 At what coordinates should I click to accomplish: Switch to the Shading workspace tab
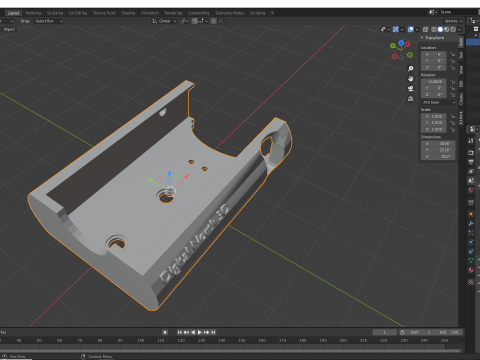point(128,13)
